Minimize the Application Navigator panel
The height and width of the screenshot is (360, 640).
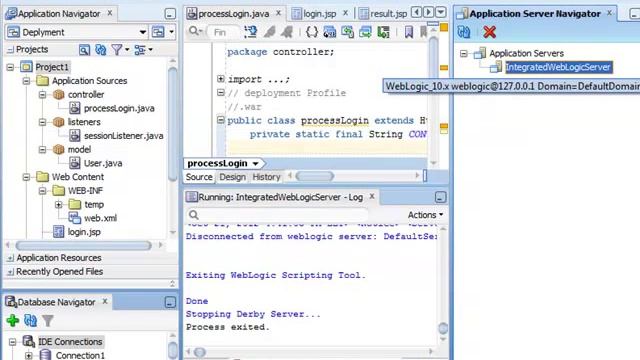point(170,14)
